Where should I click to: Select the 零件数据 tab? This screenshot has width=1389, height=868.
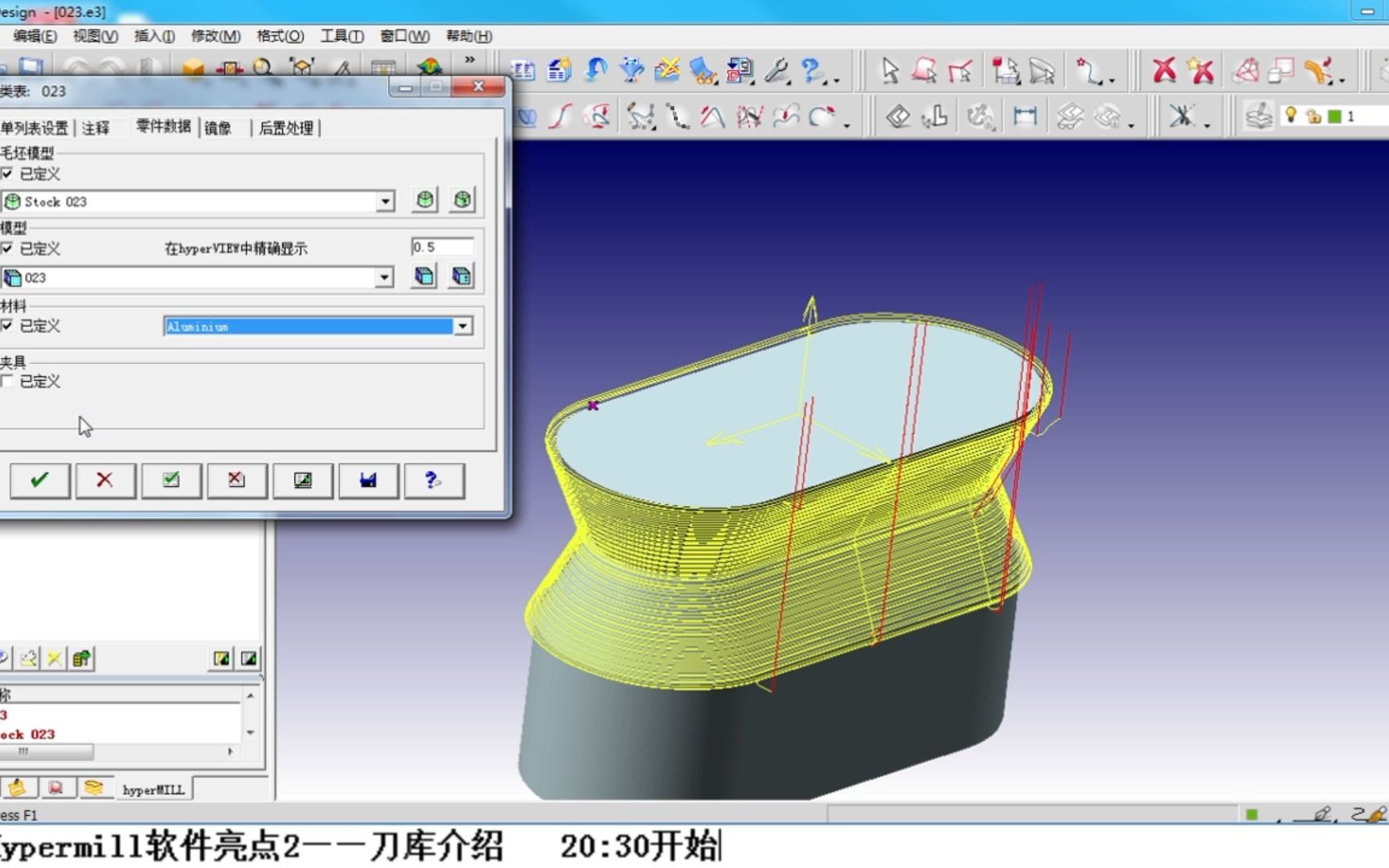(164, 126)
